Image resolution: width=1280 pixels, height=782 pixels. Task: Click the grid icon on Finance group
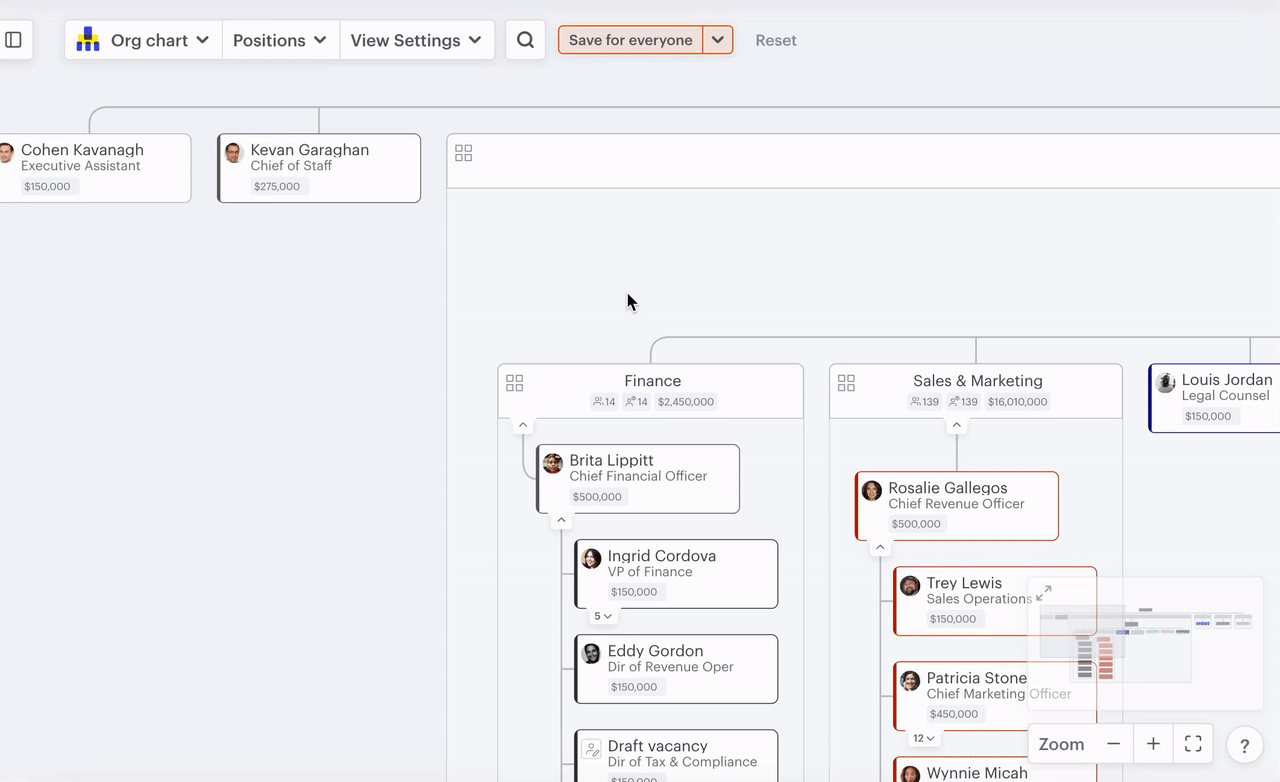[515, 383]
